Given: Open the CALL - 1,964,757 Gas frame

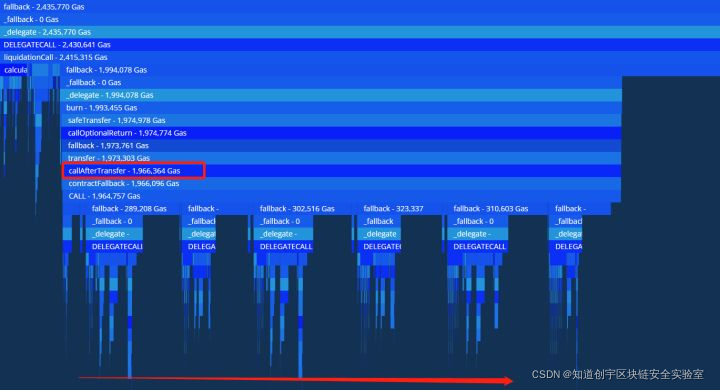Looking at the screenshot, I should click(341, 196).
